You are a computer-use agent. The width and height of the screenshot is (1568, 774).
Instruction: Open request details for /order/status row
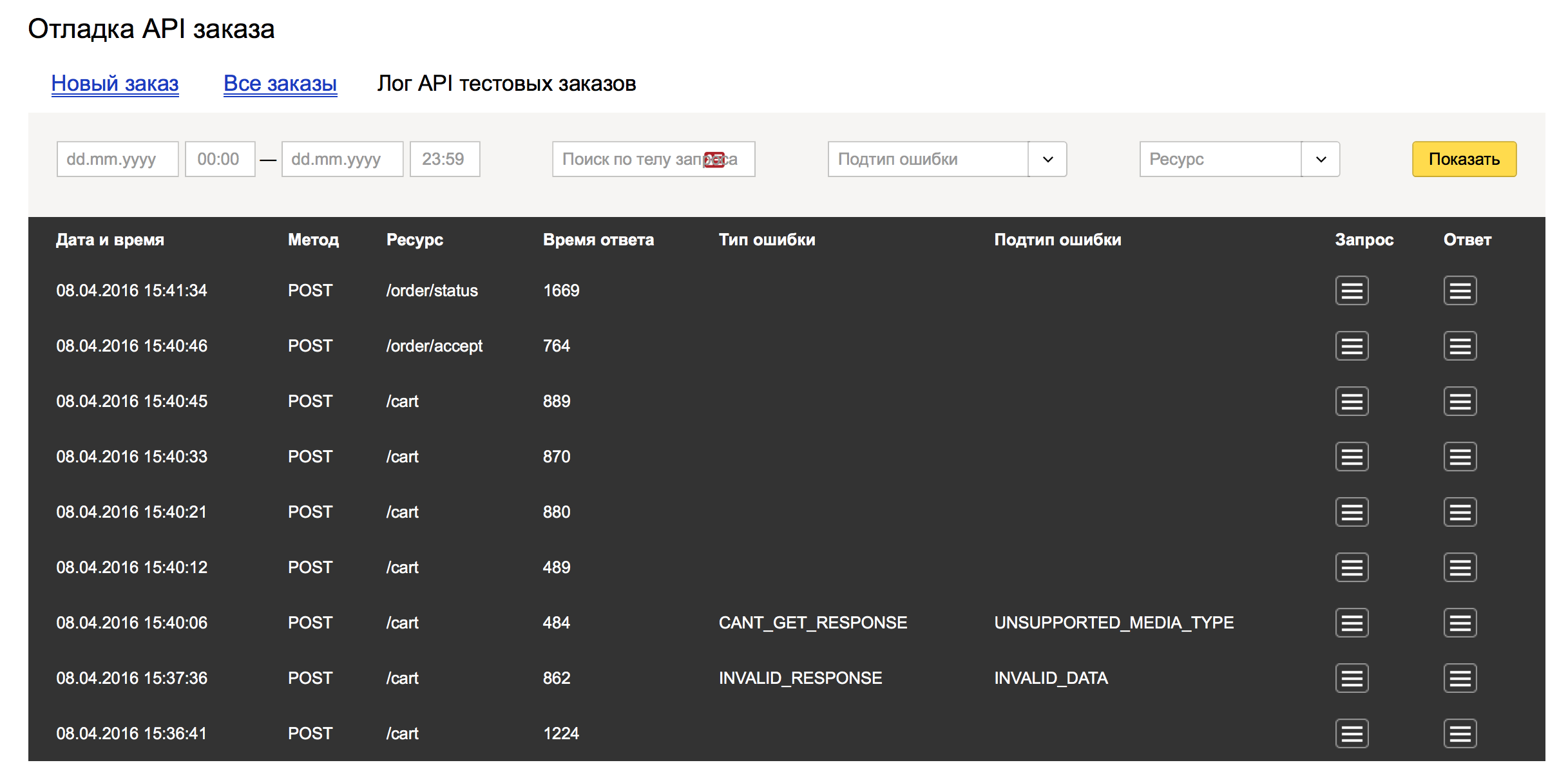pyautogui.click(x=1352, y=290)
